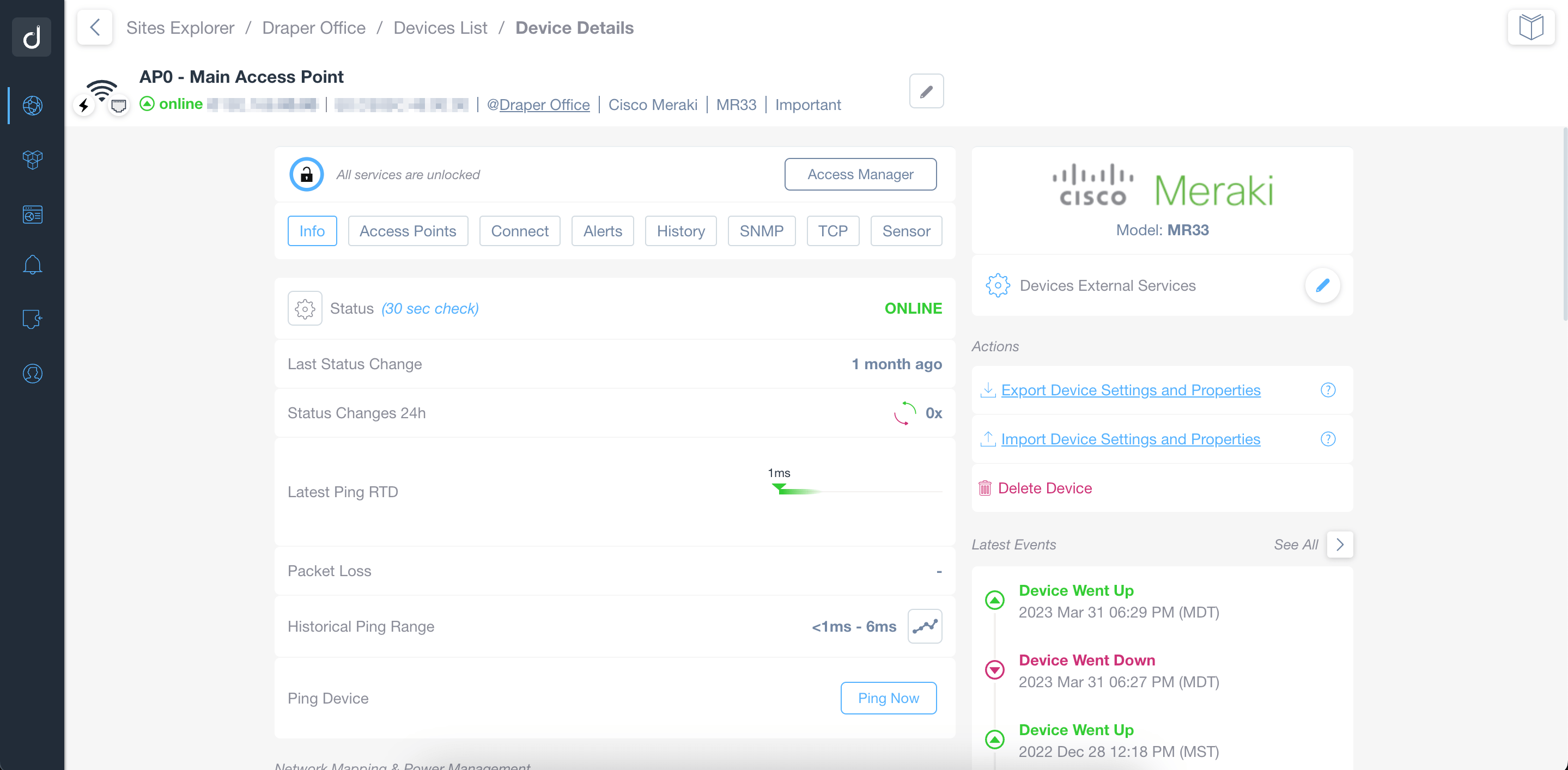
Task: Open Import Device Settings and Properties link
Action: pos(1131,438)
